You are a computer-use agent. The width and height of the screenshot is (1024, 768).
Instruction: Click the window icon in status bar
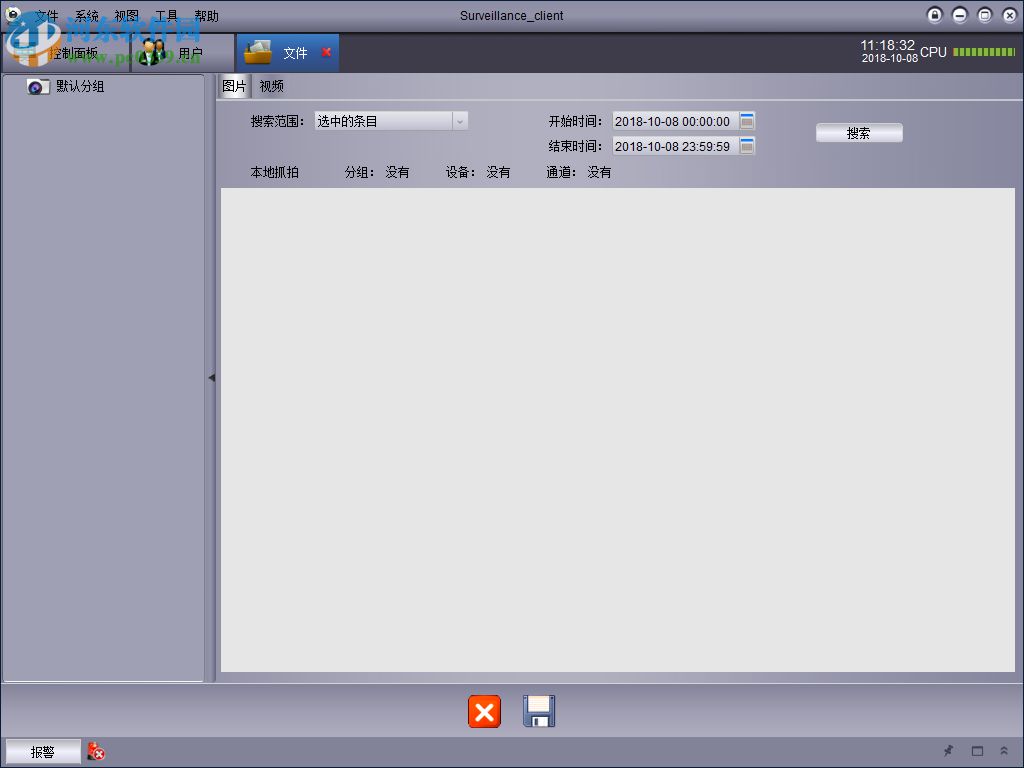(977, 751)
